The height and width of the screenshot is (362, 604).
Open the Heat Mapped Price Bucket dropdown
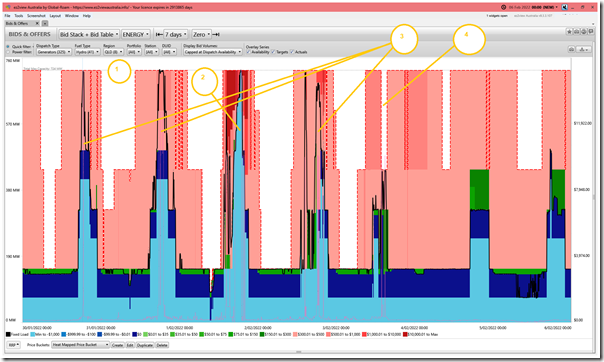click(81, 345)
